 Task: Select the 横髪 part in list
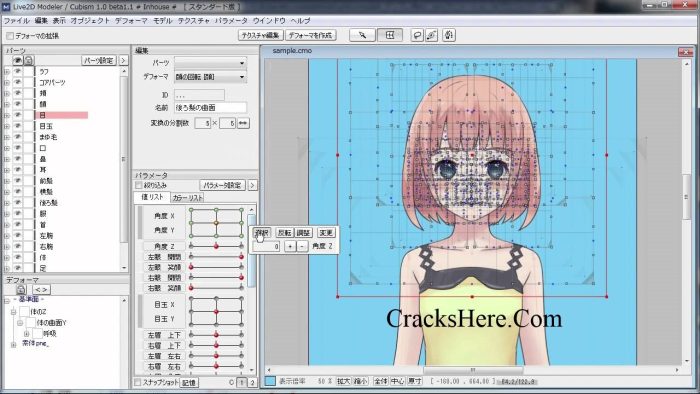click(x=46, y=191)
